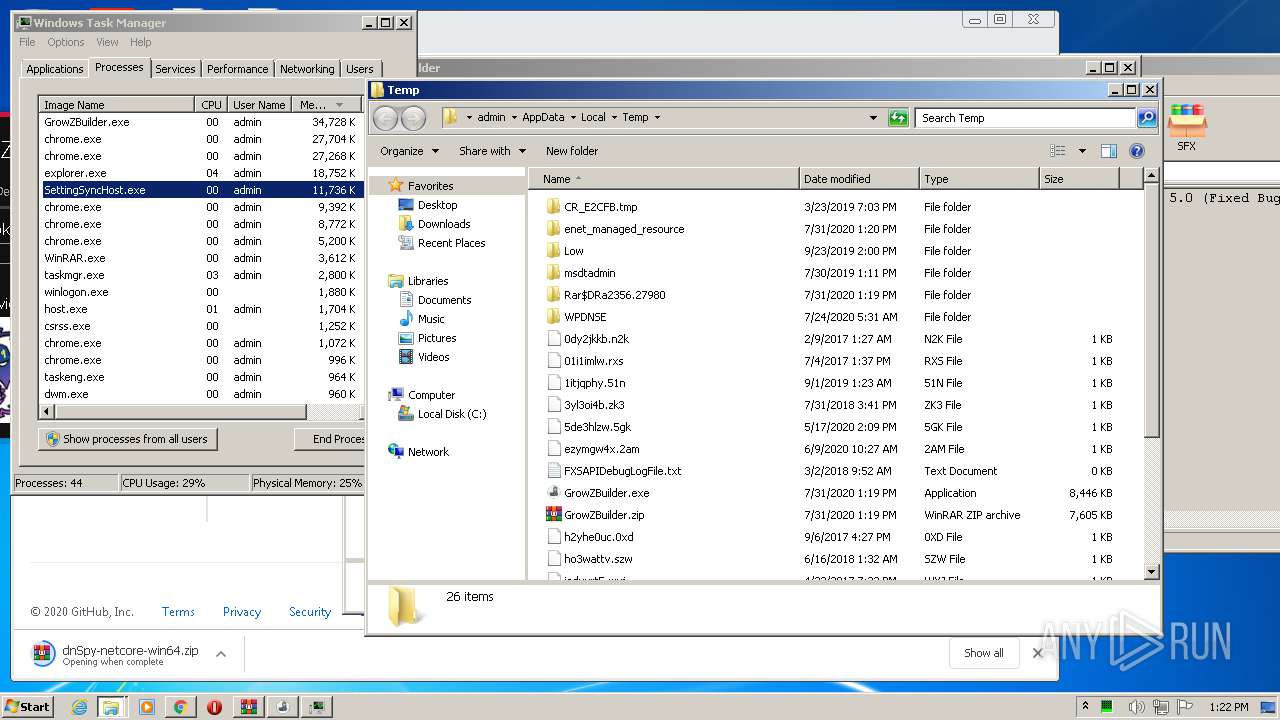Image resolution: width=1280 pixels, height=720 pixels.
Task: Click the Start button
Action: (x=28, y=707)
